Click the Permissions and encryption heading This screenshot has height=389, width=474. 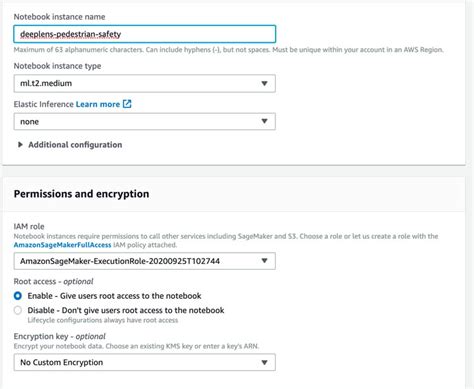click(x=81, y=194)
